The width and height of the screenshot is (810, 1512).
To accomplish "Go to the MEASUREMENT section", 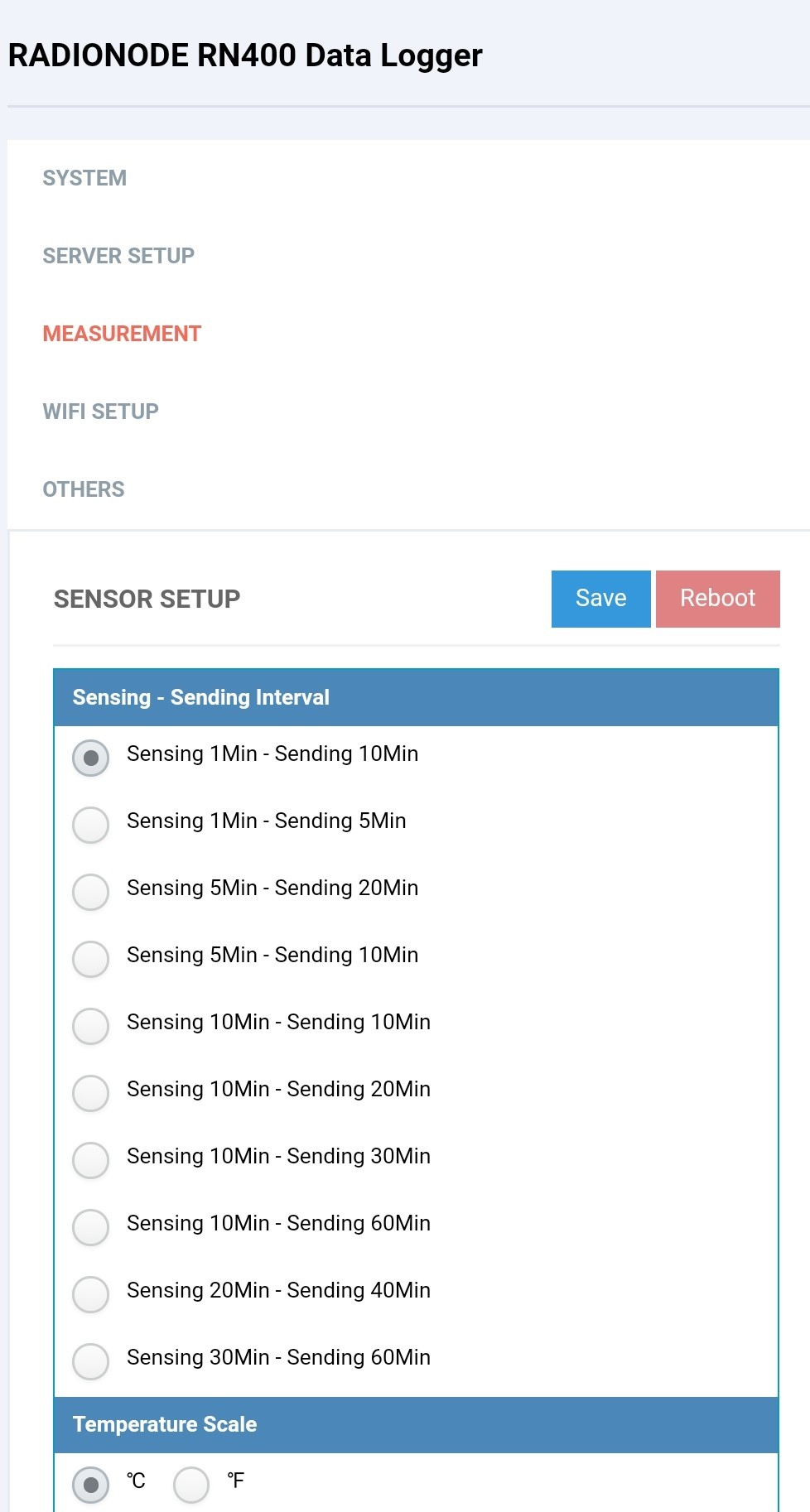I will (x=122, y=334).
